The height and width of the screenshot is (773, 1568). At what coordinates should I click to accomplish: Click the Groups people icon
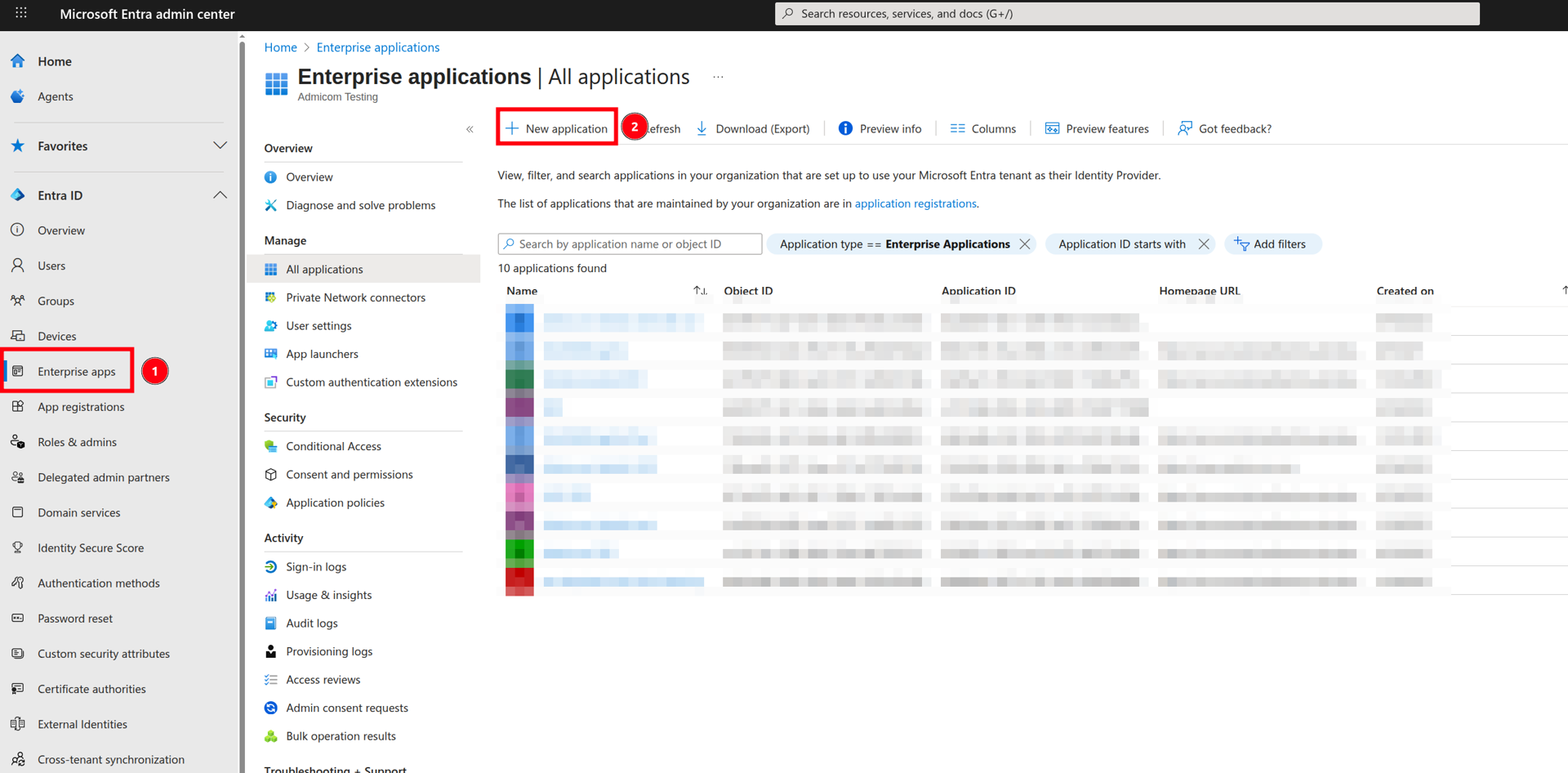pos(18,301)
